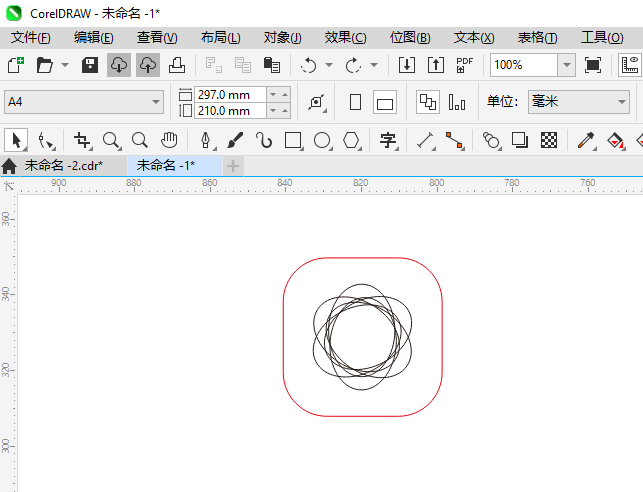Image resolution: width=643 pixels, height=492 pixels.
Task: Open the Redo history dropdown
Action: (374, 65)
